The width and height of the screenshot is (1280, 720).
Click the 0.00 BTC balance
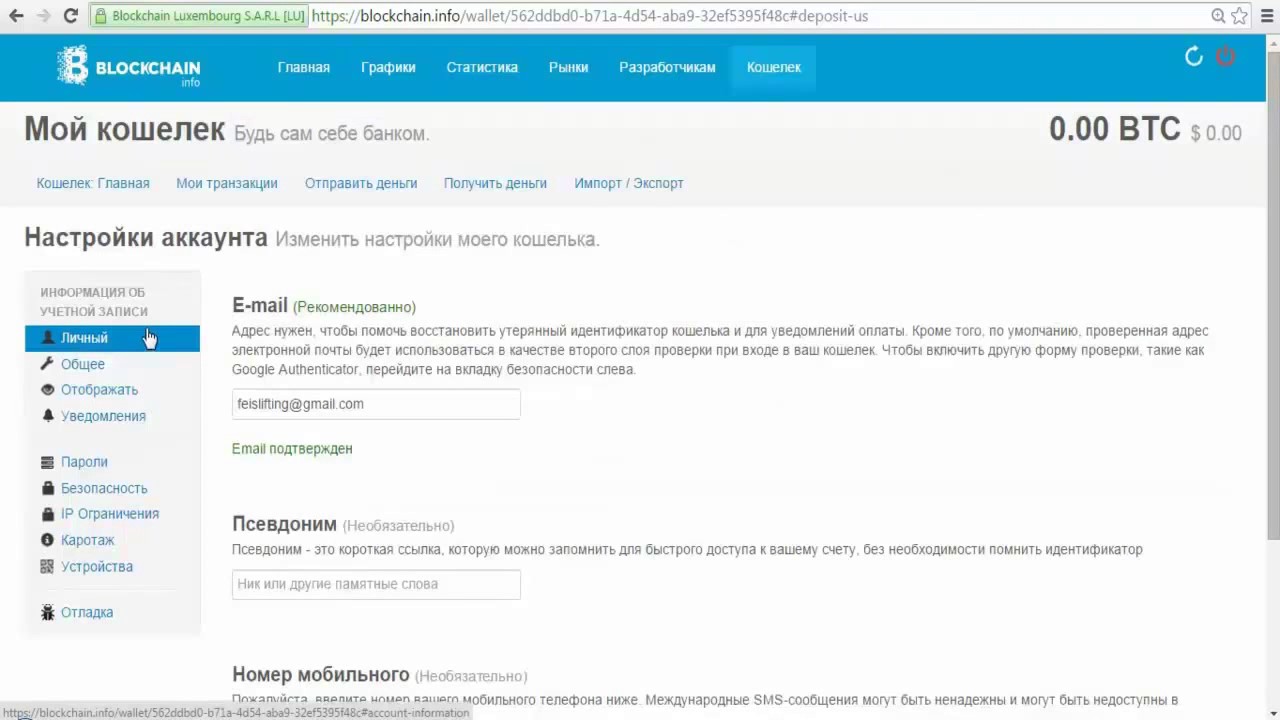[1115, 129]
